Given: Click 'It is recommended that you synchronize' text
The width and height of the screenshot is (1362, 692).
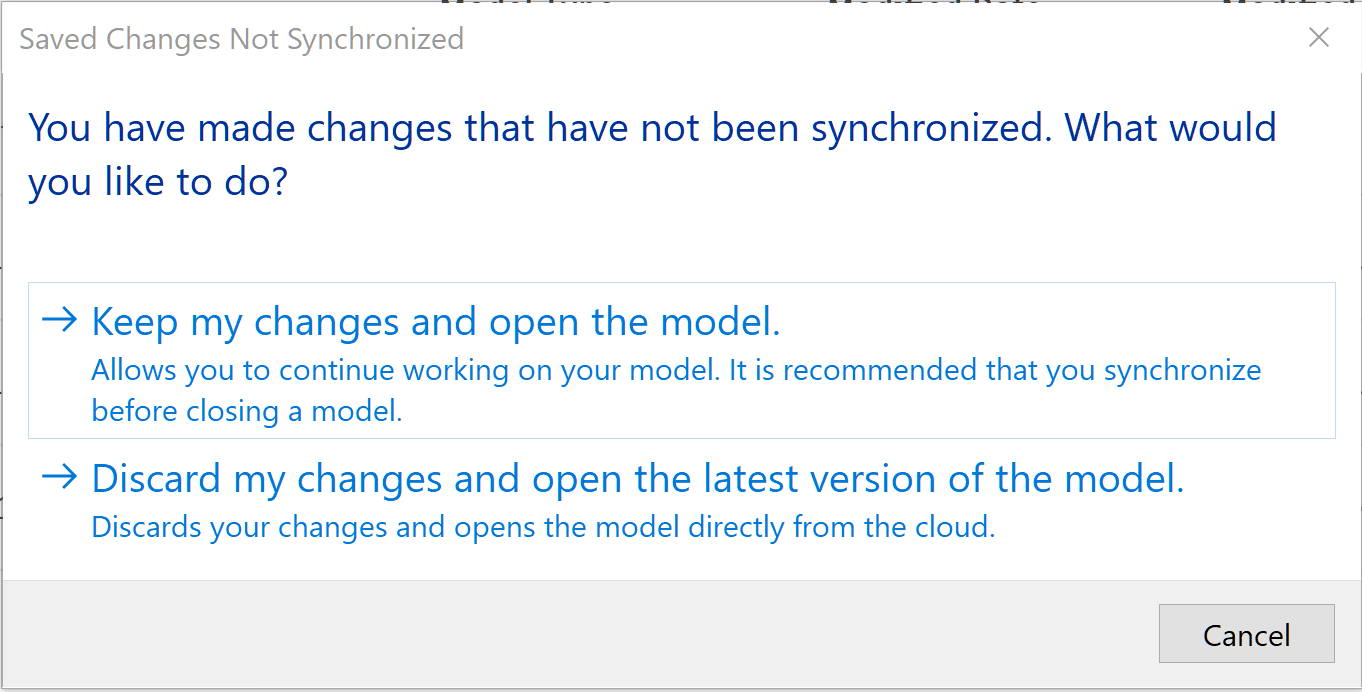Looking at the screenshot, I should (995, 371).
